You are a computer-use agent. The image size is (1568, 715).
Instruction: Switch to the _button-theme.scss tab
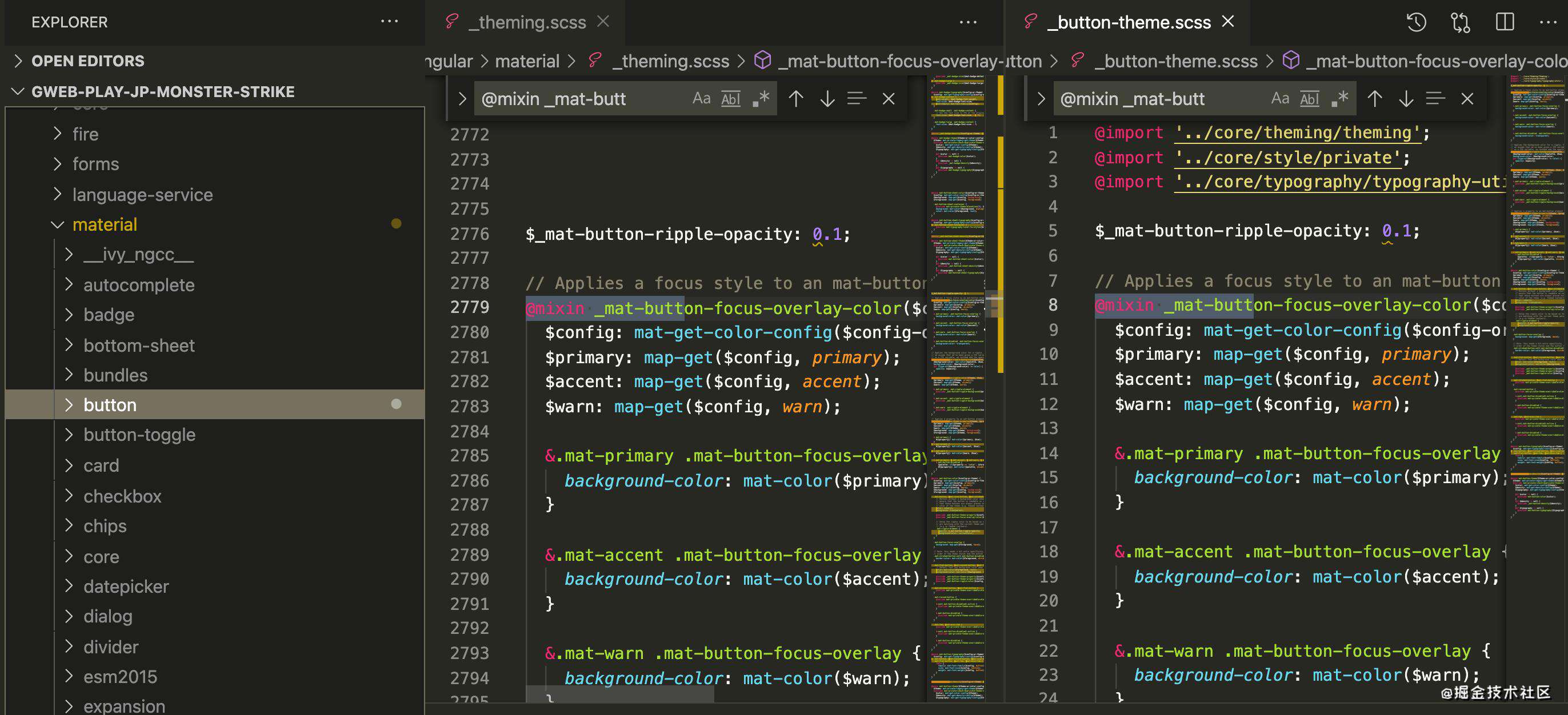tap(1128, 22)
